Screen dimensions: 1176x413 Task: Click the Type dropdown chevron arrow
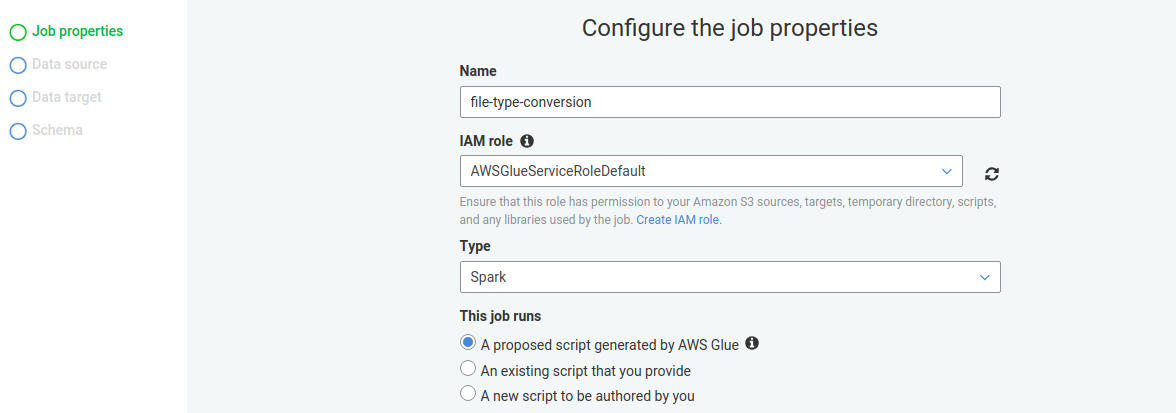tap(984, 277)
